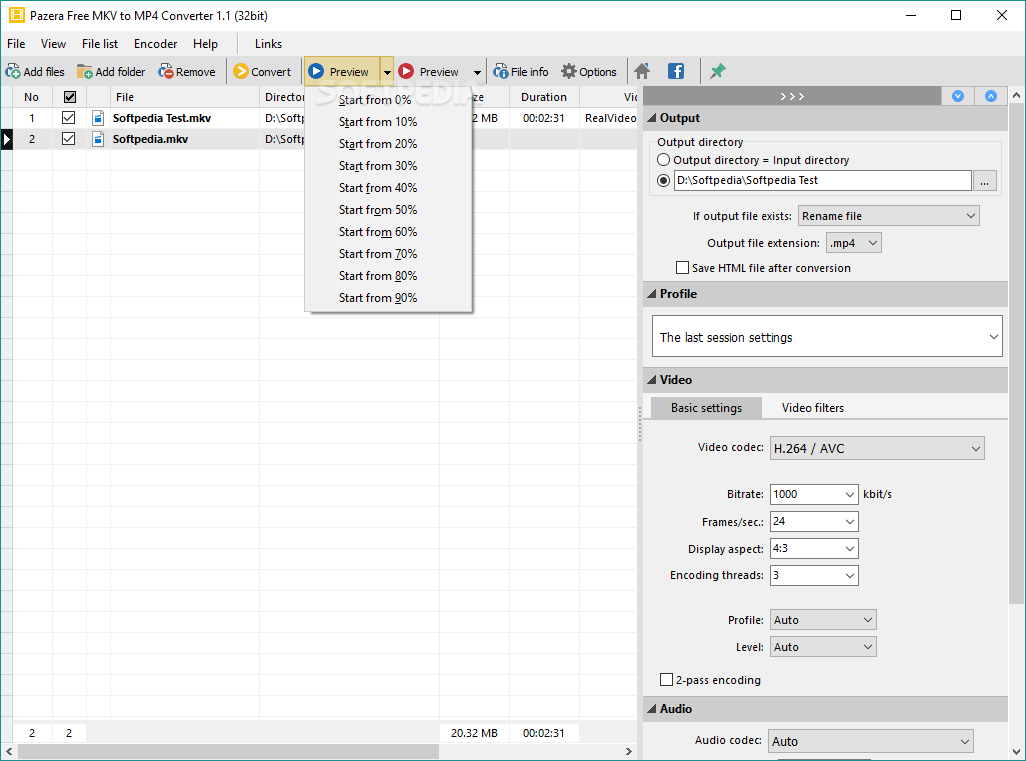Viewport: 1026px width, 761px height.
Task: Choose Start from 0% in the preview menu
Action: coord(388,100)
